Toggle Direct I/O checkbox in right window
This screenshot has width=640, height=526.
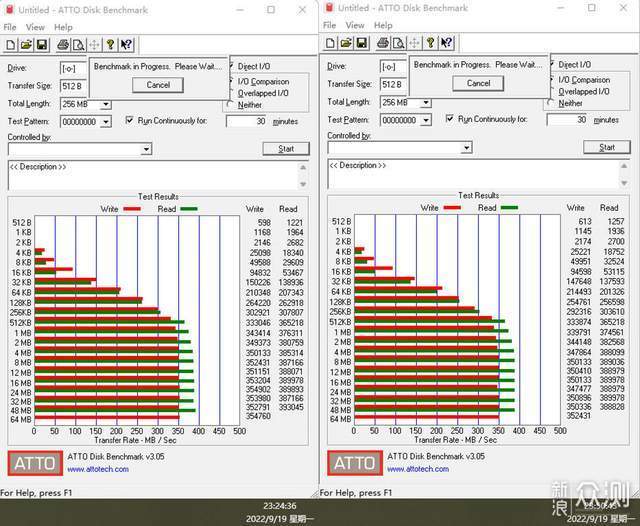coord(552,64)
